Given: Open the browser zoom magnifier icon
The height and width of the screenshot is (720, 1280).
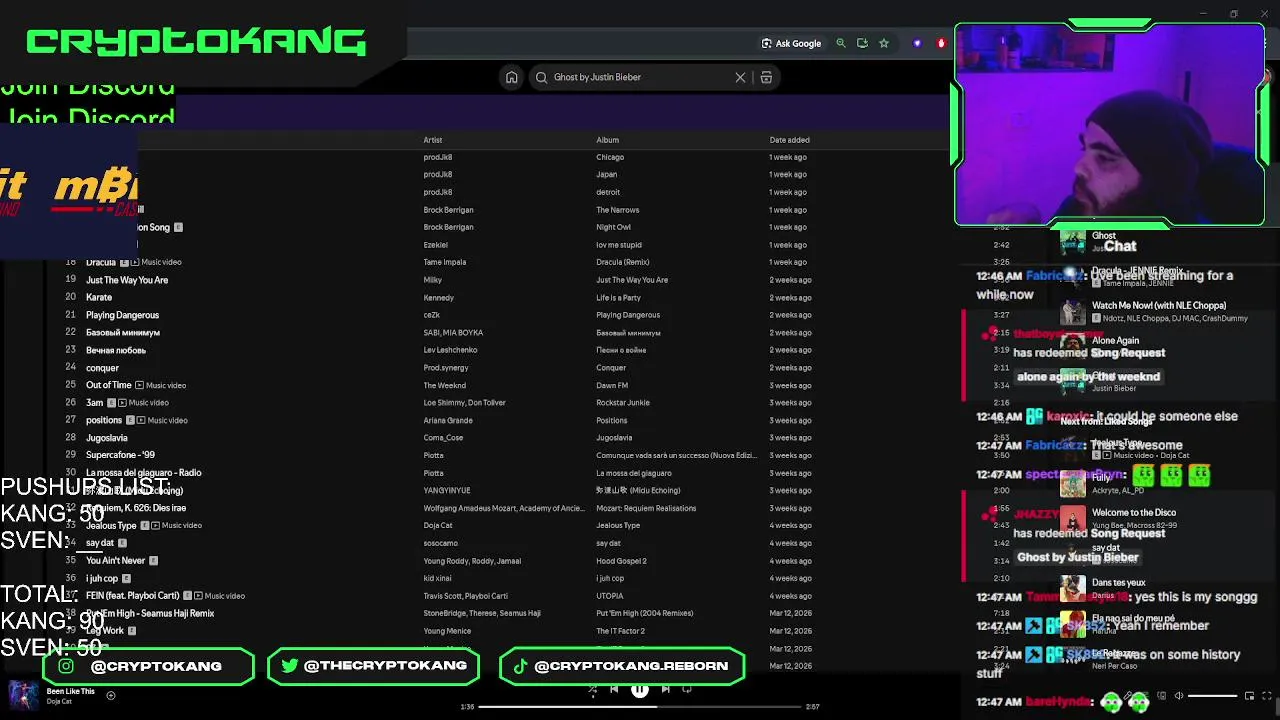Looking at the screenshot, I should (841, 43).
